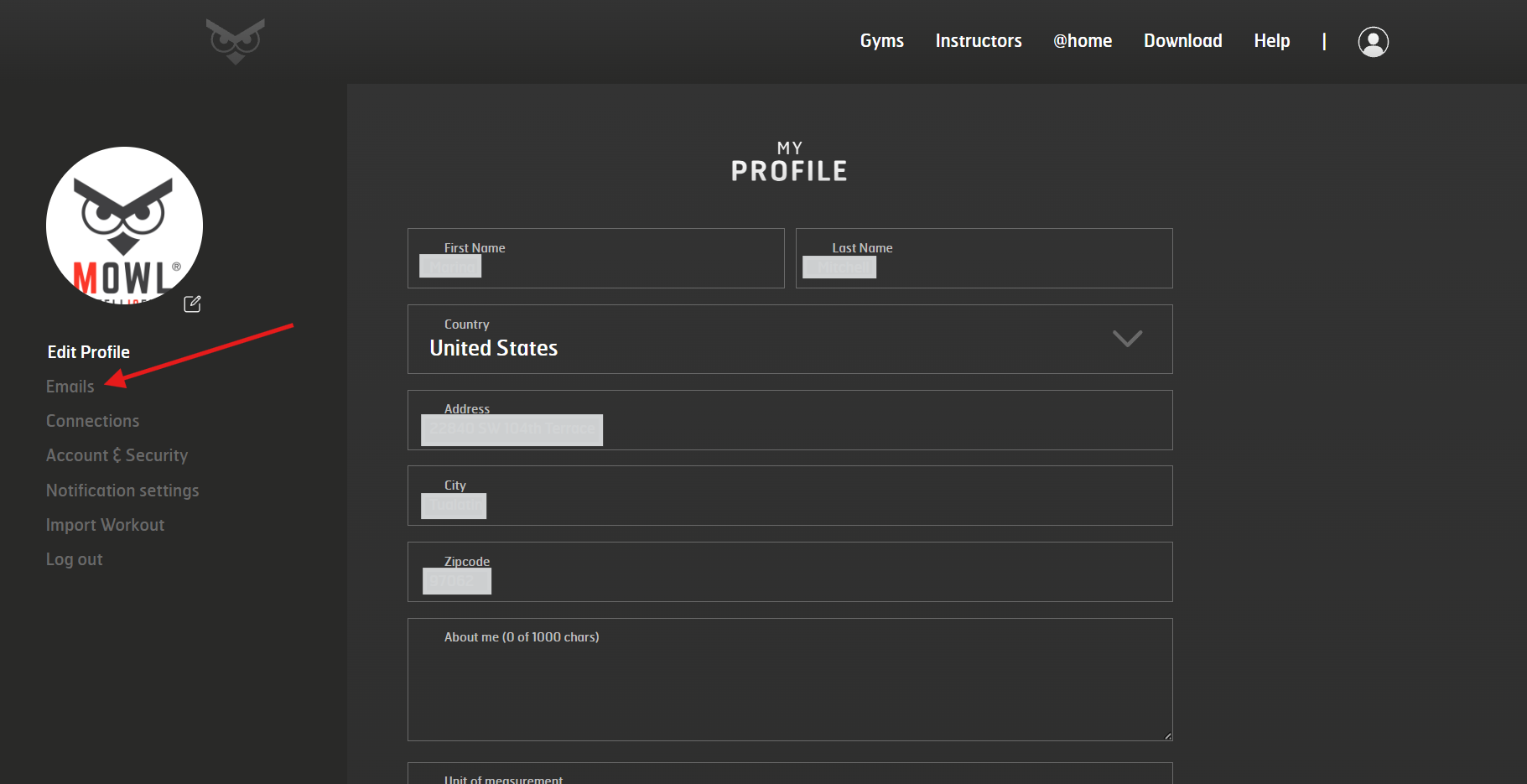Select Import Workout in sidebar
1527x784 pixels.
[x=106, y=525]
